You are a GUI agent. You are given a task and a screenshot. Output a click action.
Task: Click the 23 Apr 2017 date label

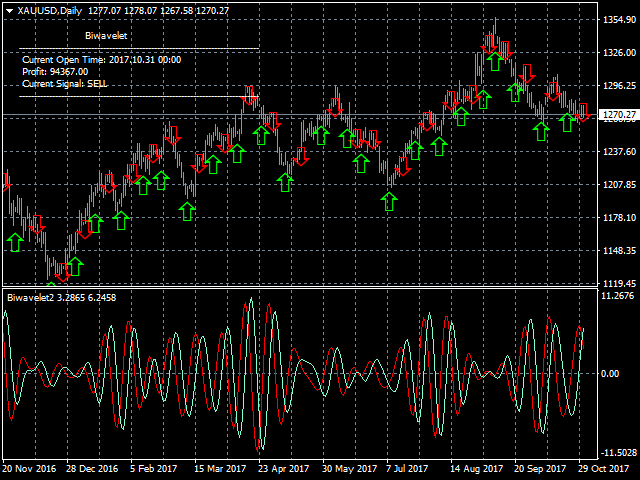point(284,469)
